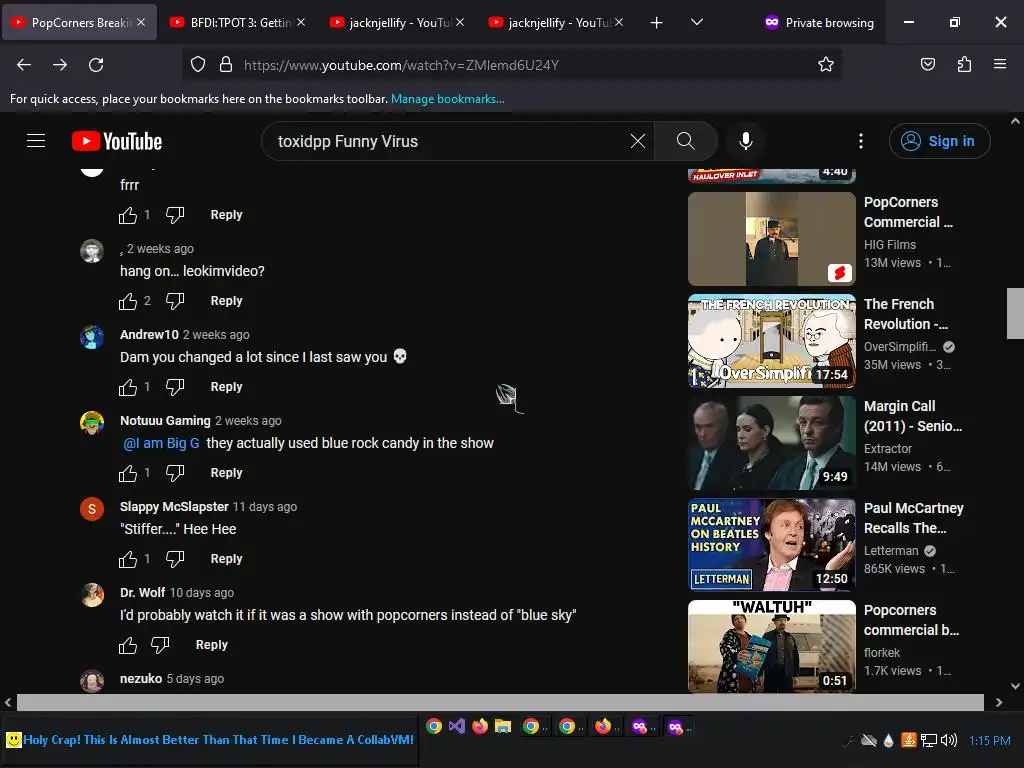
Task: Click the vertical page scrollbar thumb
Action: (x=1015, y=313)
